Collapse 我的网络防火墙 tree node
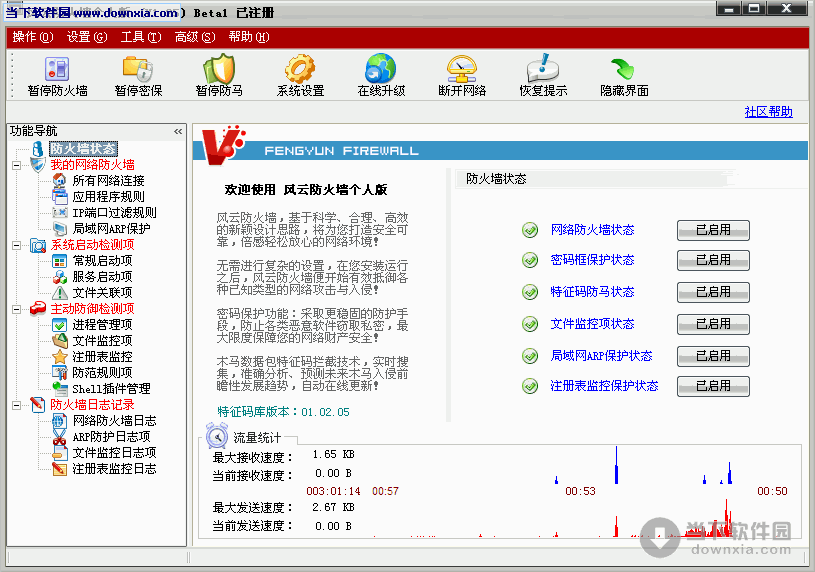Viewport: 815px width, 572px height. [x=17, y=166]
